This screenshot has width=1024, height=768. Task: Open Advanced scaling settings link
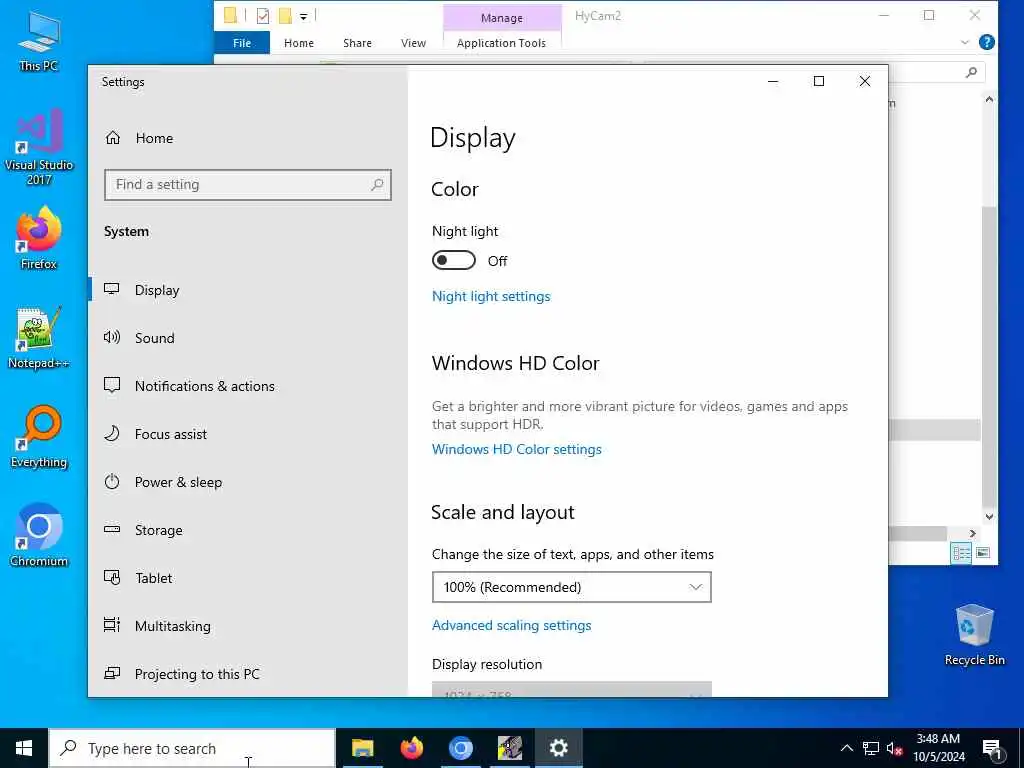pos(511,626)
